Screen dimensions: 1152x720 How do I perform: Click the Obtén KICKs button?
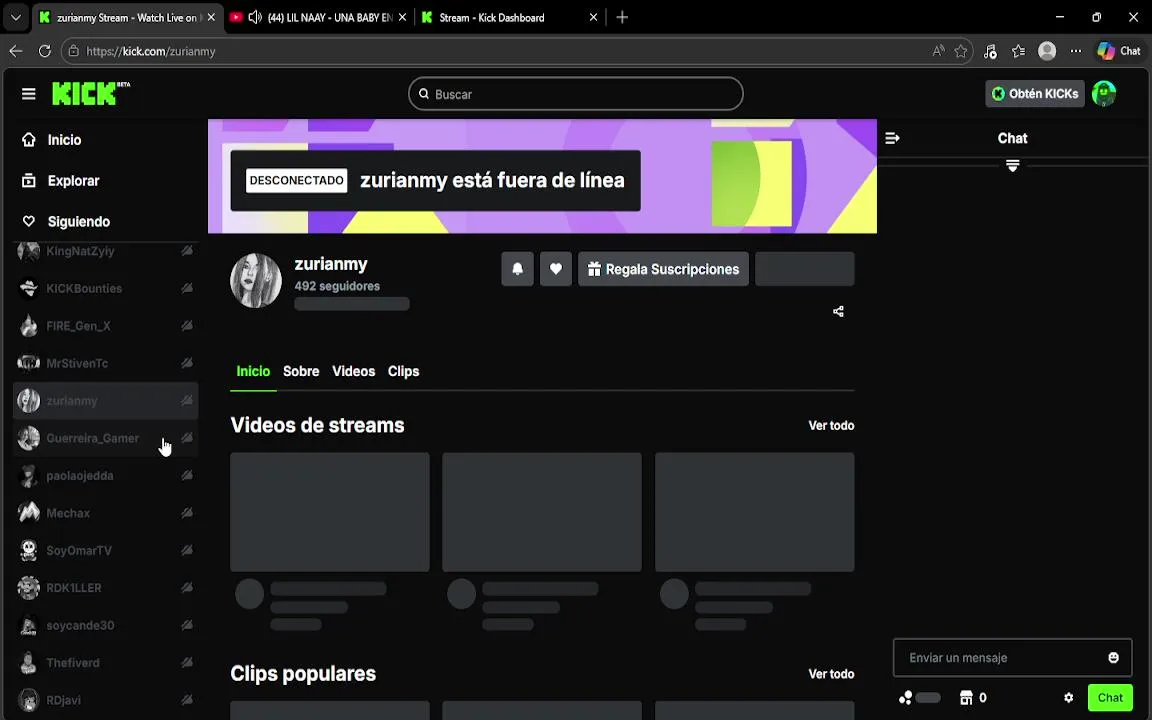(x=1034, y=94)
